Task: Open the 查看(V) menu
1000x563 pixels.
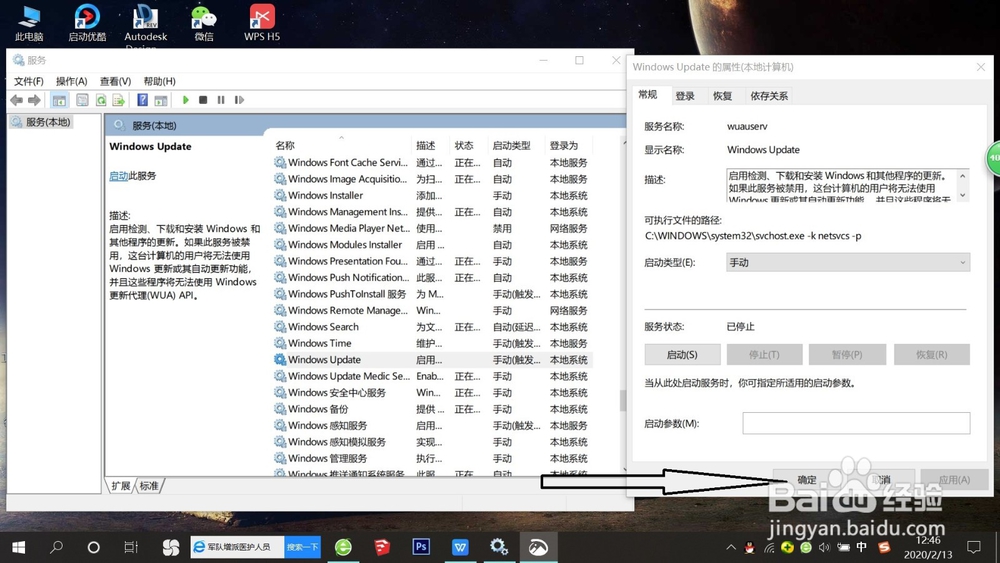Action: click(115, 81)
